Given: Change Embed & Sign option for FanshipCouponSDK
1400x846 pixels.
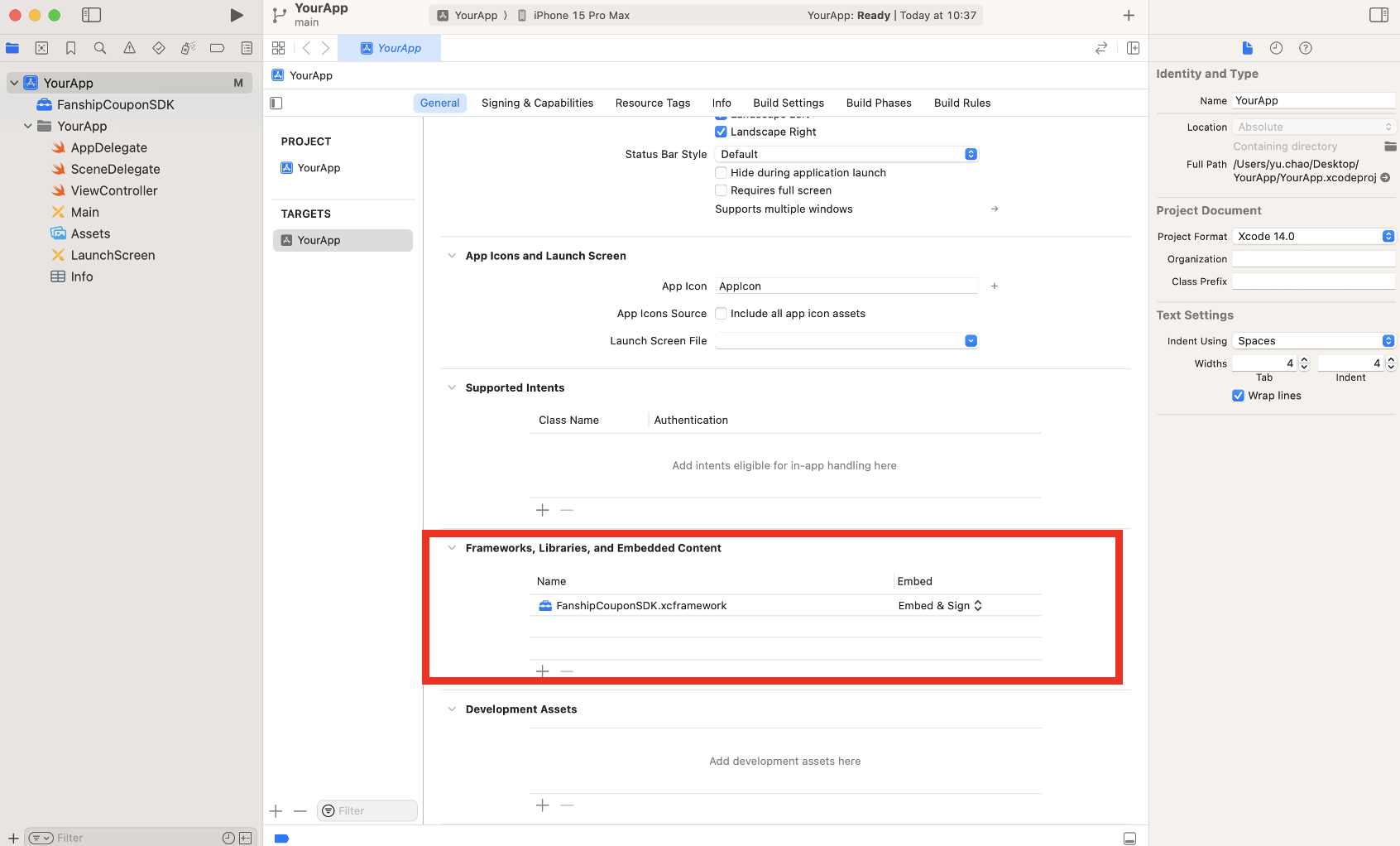Looking at the screenshot, I should pyautogui.click(x=940, y=606).
